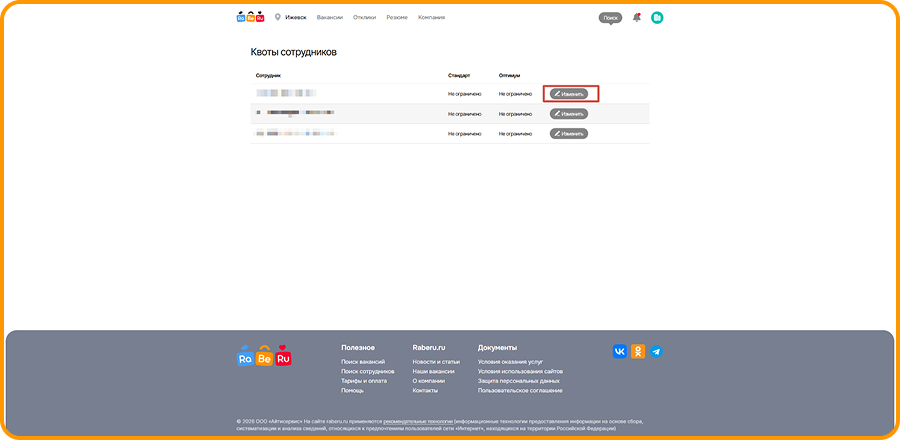The image size is (900, 440).
Task: Open the teal user profile avatar
Action: 657,17
